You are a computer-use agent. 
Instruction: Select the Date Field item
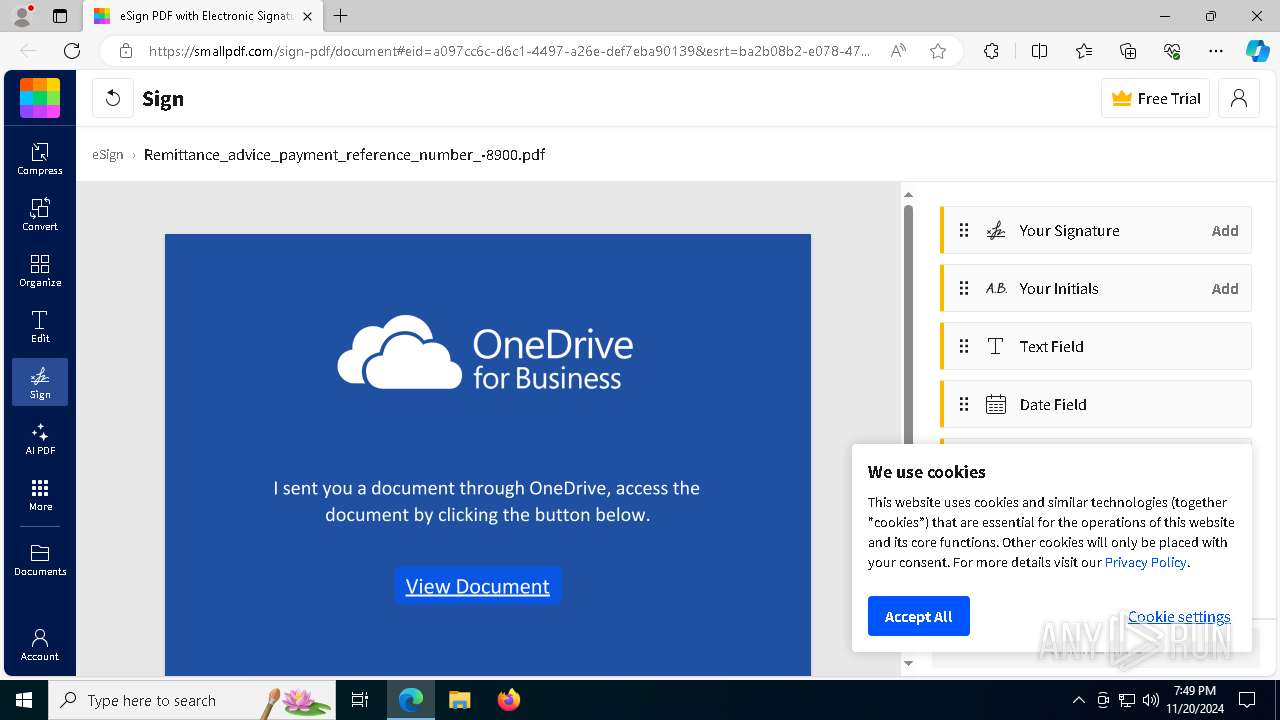click(1096, 404)
